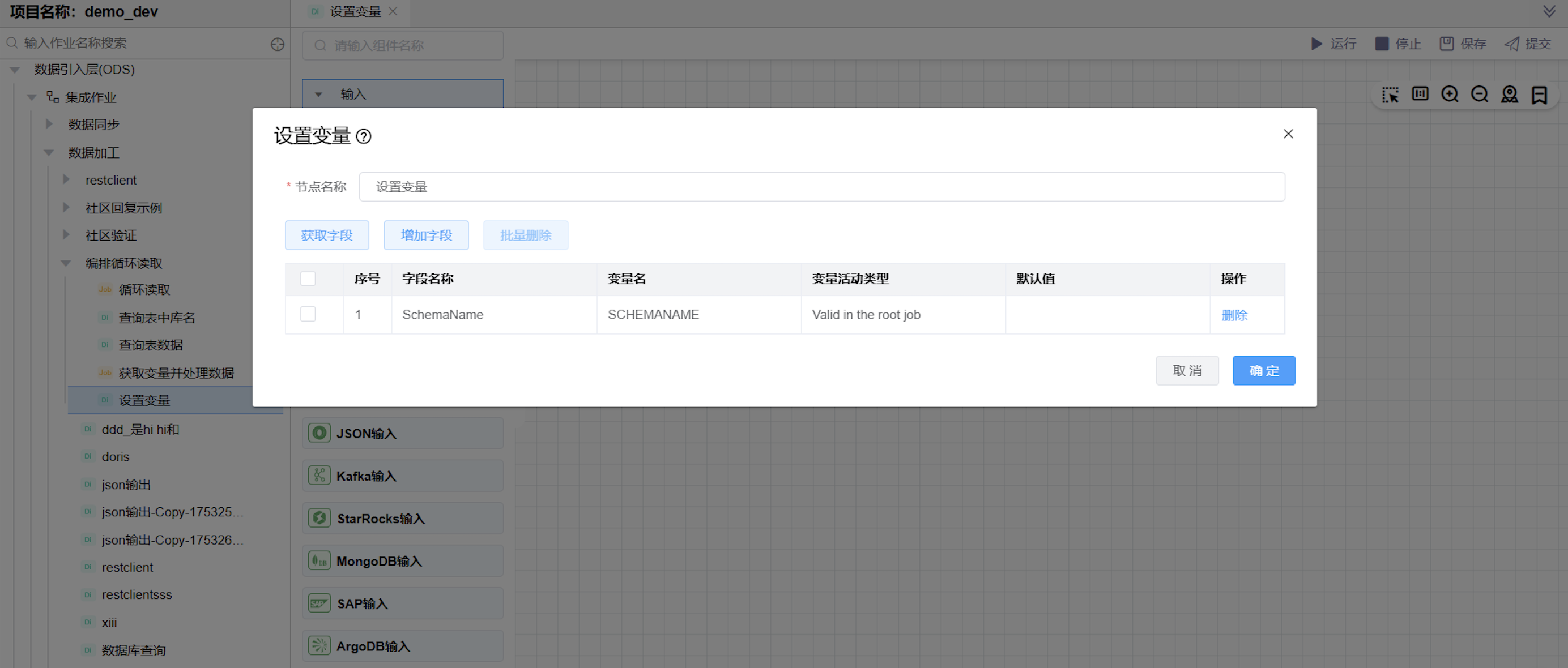Viewport: 1568px width, 668px height.
Task: Click 删除 link in SchemaName row
Action: (x=1234, y=315)
